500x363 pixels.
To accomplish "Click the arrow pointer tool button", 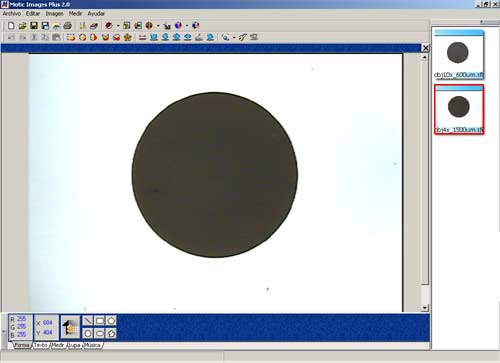I will pyautogui.click(x=70, y=327).
